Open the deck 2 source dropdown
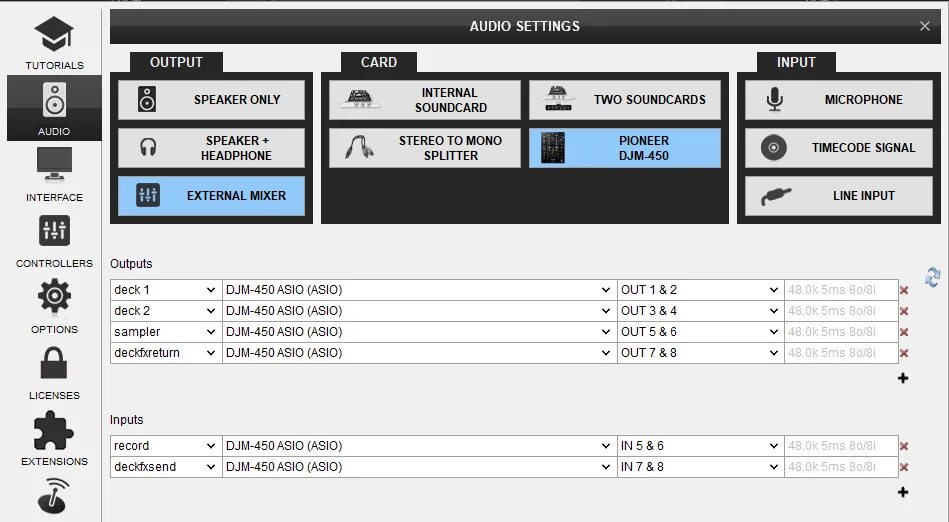 [166, 311]
